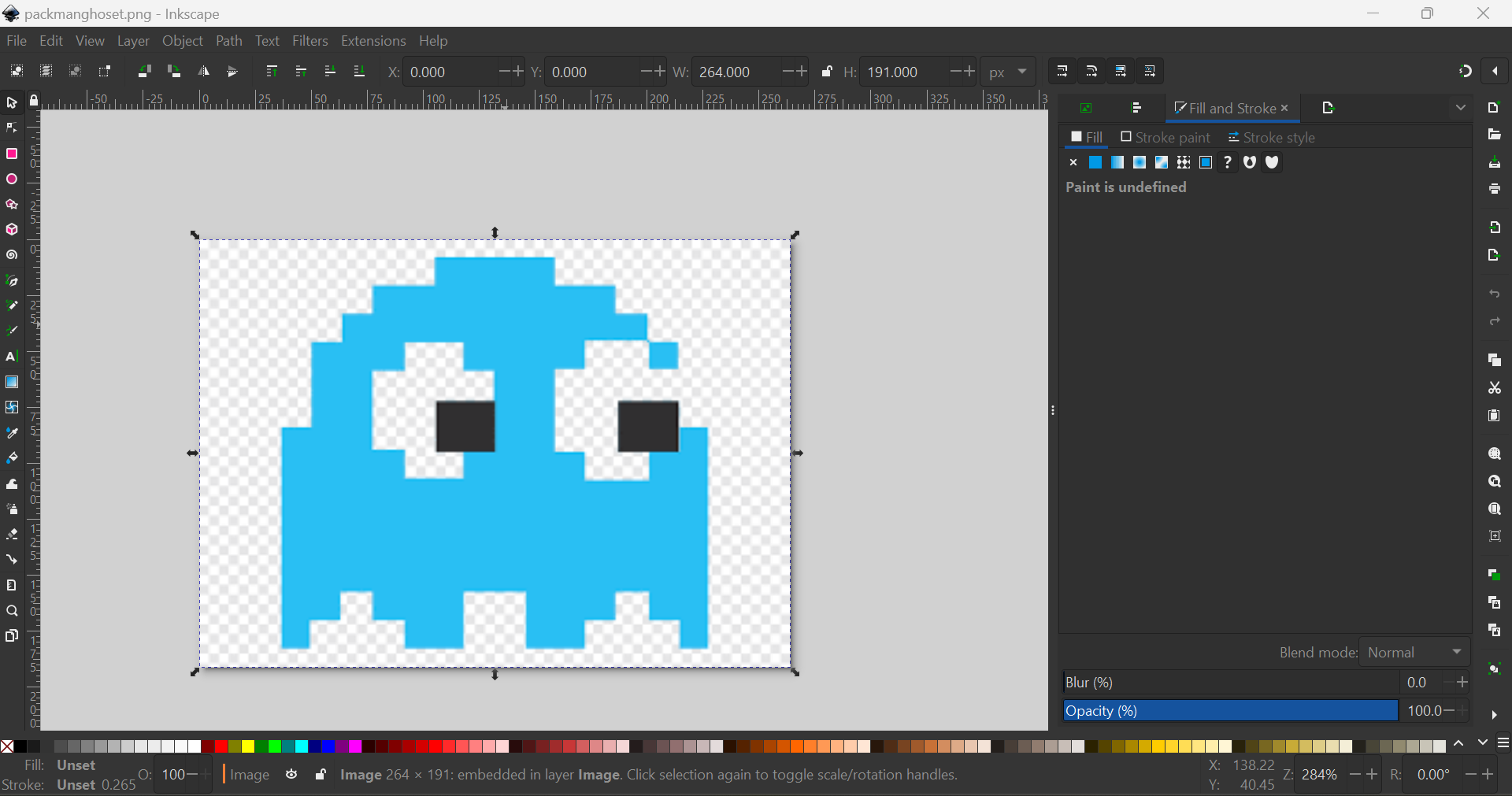Viewport: 1512px width, 796px height.
Task: Click the Print icon
Action: click(x=1494, y=189)
